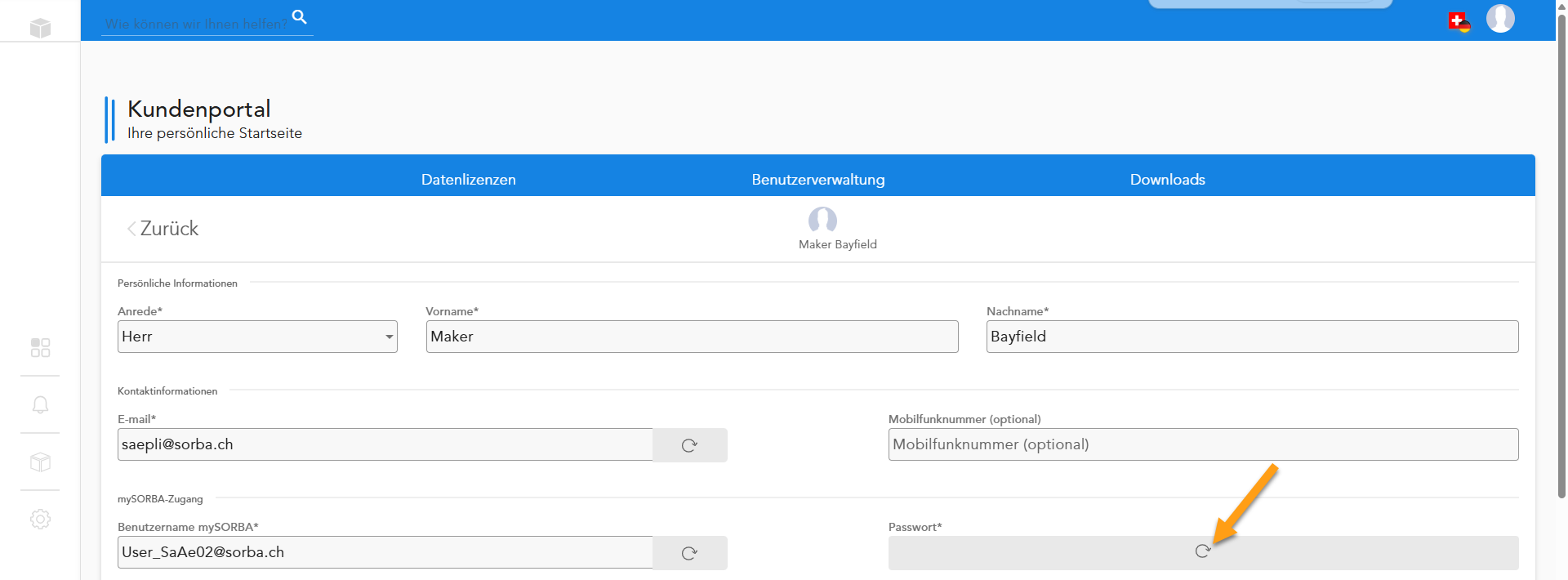Click the Benutzername mySORBA field
Viewport: 1568px width, 580px height.
click(x=385, y=552)
